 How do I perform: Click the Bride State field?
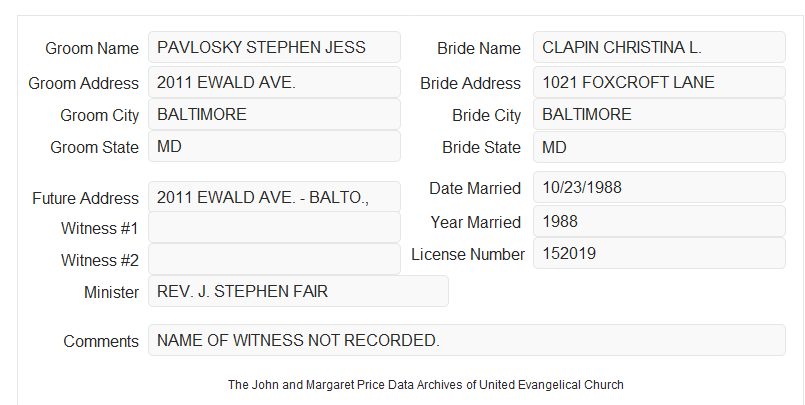659,147
